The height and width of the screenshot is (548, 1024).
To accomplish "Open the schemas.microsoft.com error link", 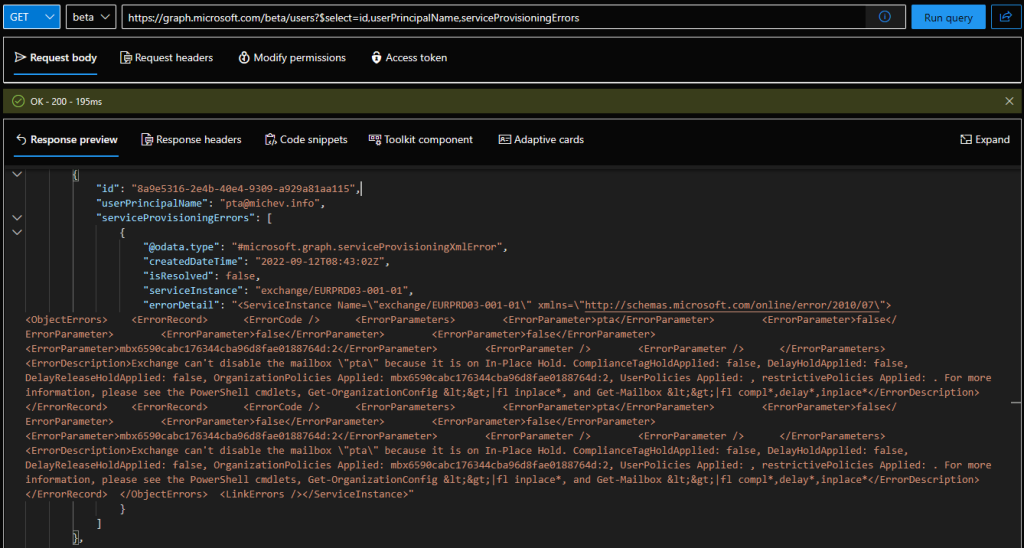I will tap(733, 305).
